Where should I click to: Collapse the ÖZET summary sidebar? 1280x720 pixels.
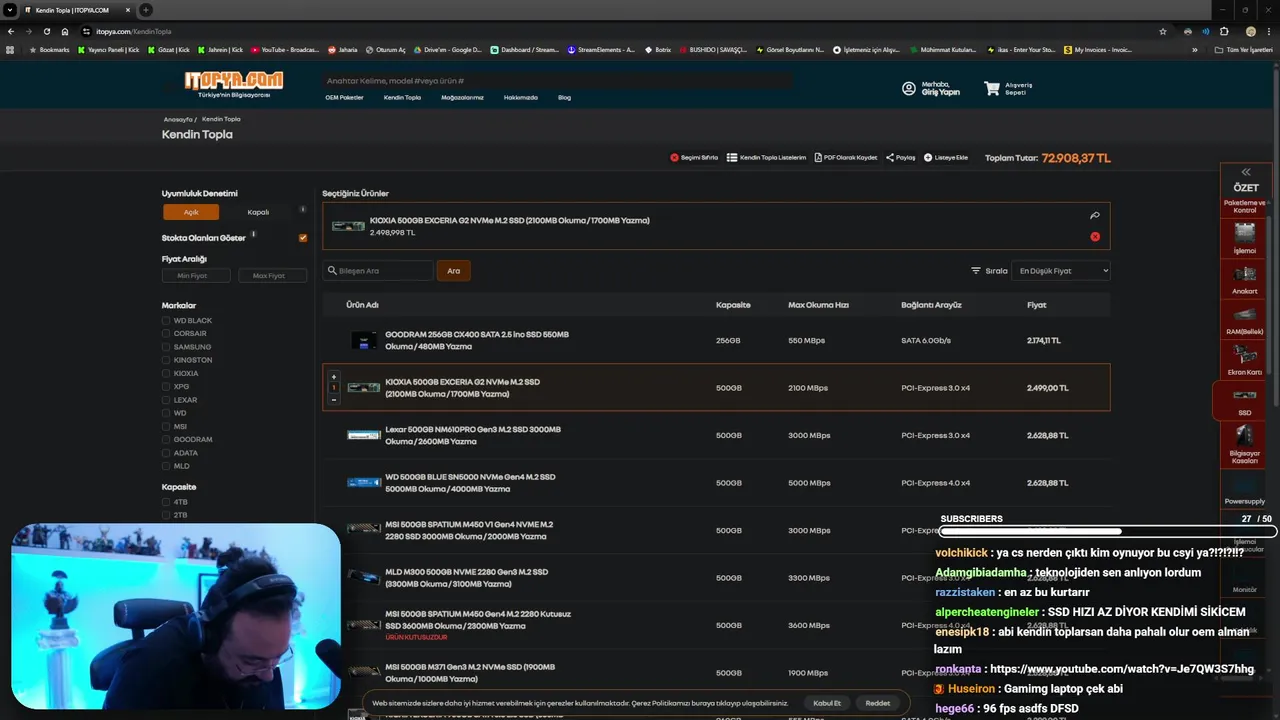[x=1246, y=172]
